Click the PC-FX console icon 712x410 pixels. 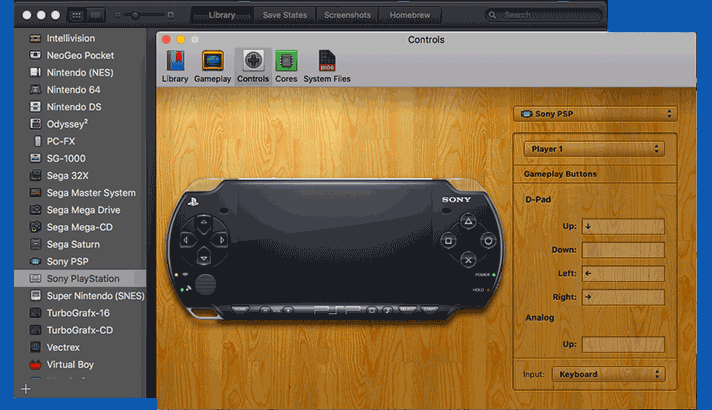click(x=37, y=141)
